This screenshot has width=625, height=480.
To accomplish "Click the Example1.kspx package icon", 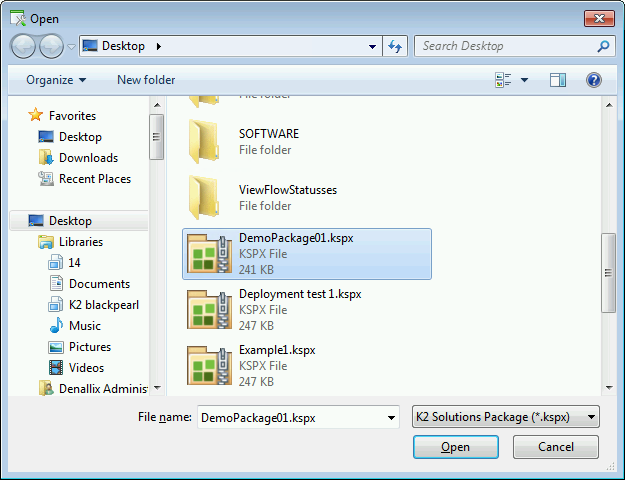I will click(209, 366).
